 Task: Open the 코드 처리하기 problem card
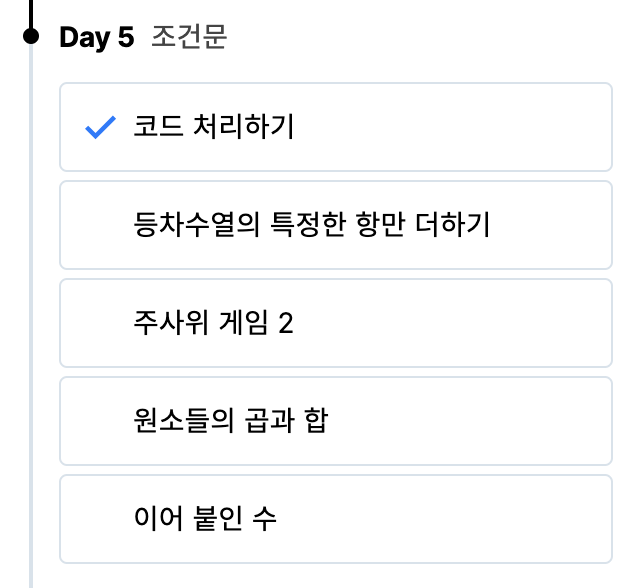[450, 127]
